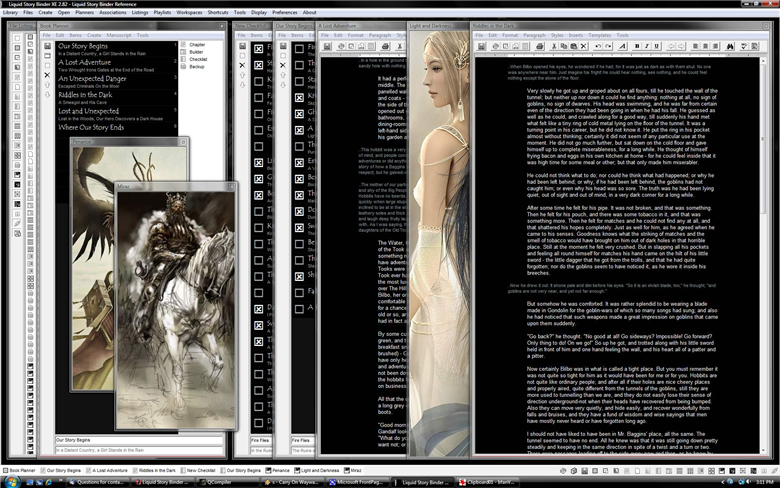Toggle italic in Riddles in the Dark editor
Screen dimensions: 780x488
coord(647,46)
